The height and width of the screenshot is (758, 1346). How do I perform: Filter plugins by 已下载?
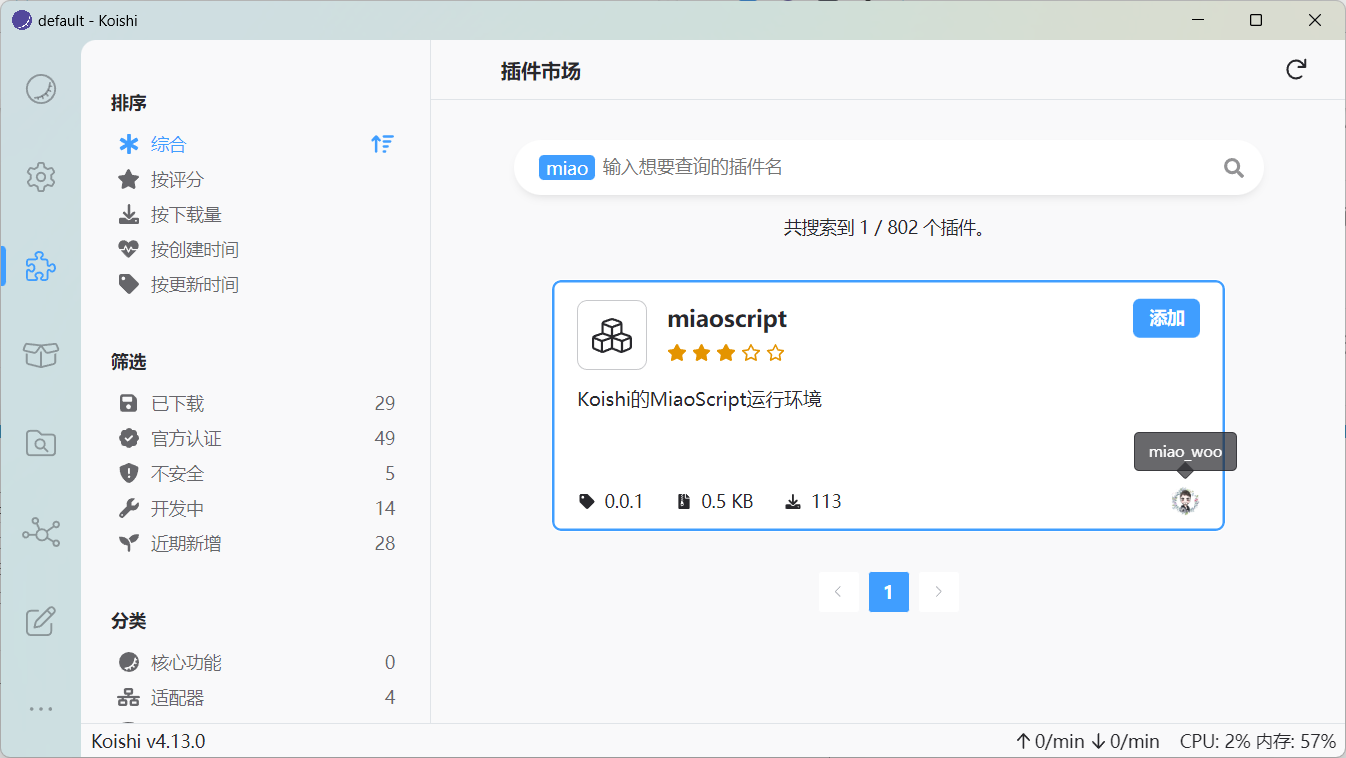[255, 403]
